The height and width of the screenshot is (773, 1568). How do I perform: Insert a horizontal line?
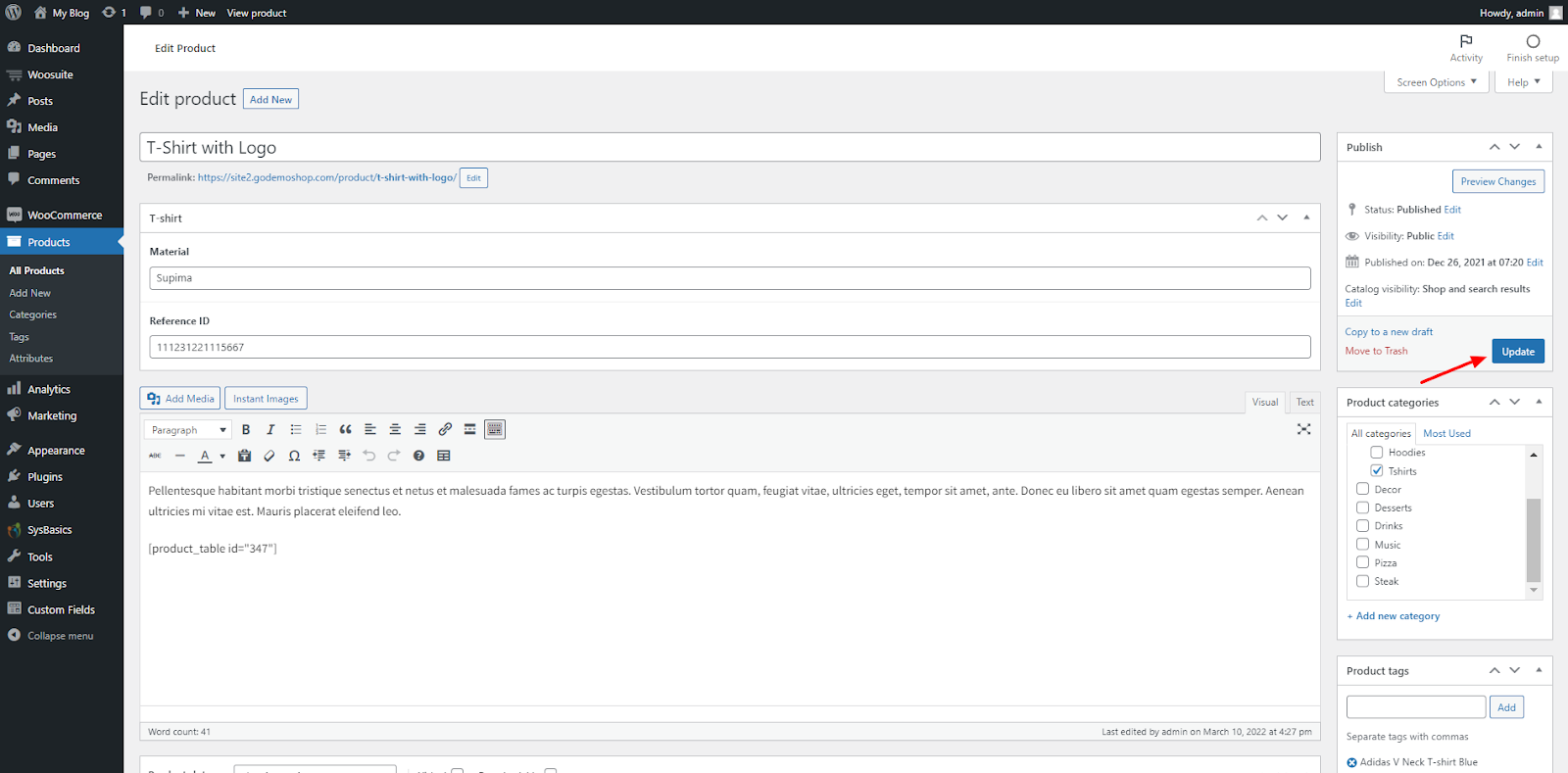coord(179,456)
